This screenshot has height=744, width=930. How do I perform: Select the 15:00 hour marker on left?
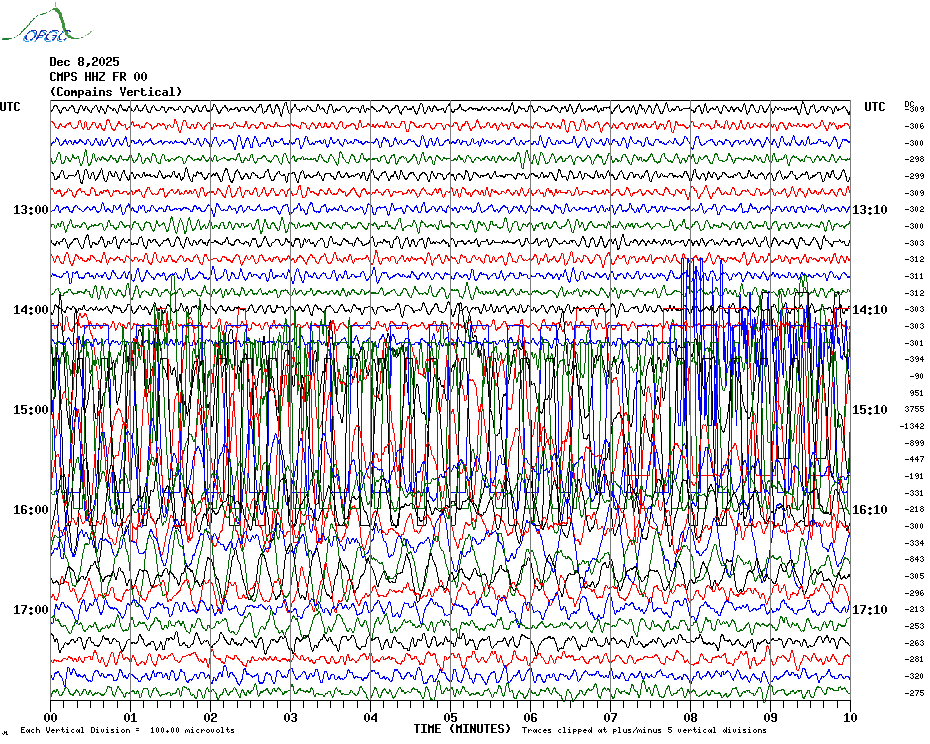[x=30, y=410]
